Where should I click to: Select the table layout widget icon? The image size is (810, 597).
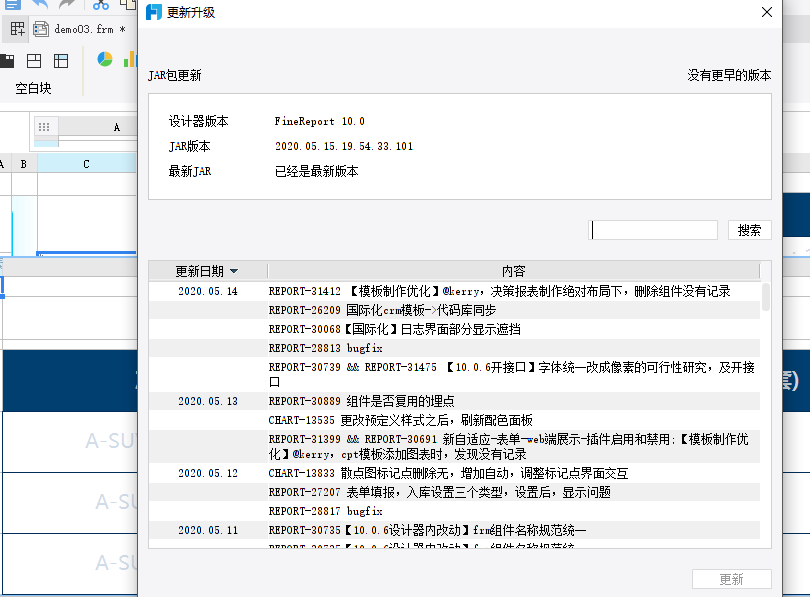(61, 61)
